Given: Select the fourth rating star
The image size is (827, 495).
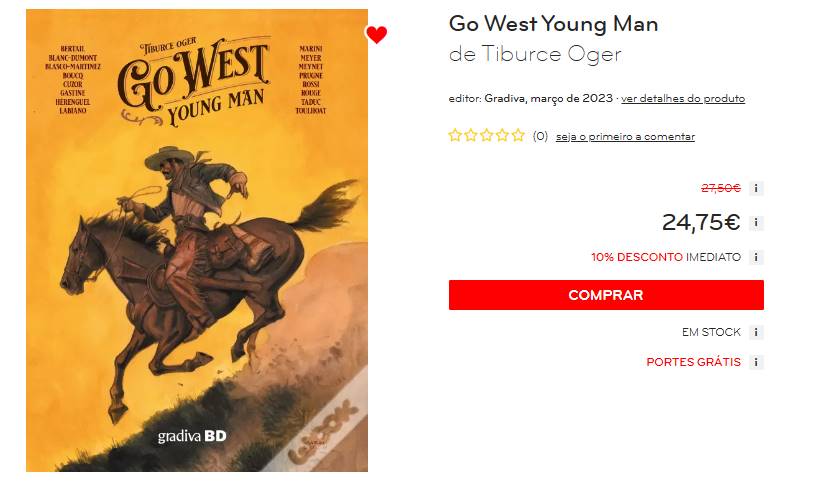Looking at the screenshot, I should pyautogui.click(x=503, y=135).
